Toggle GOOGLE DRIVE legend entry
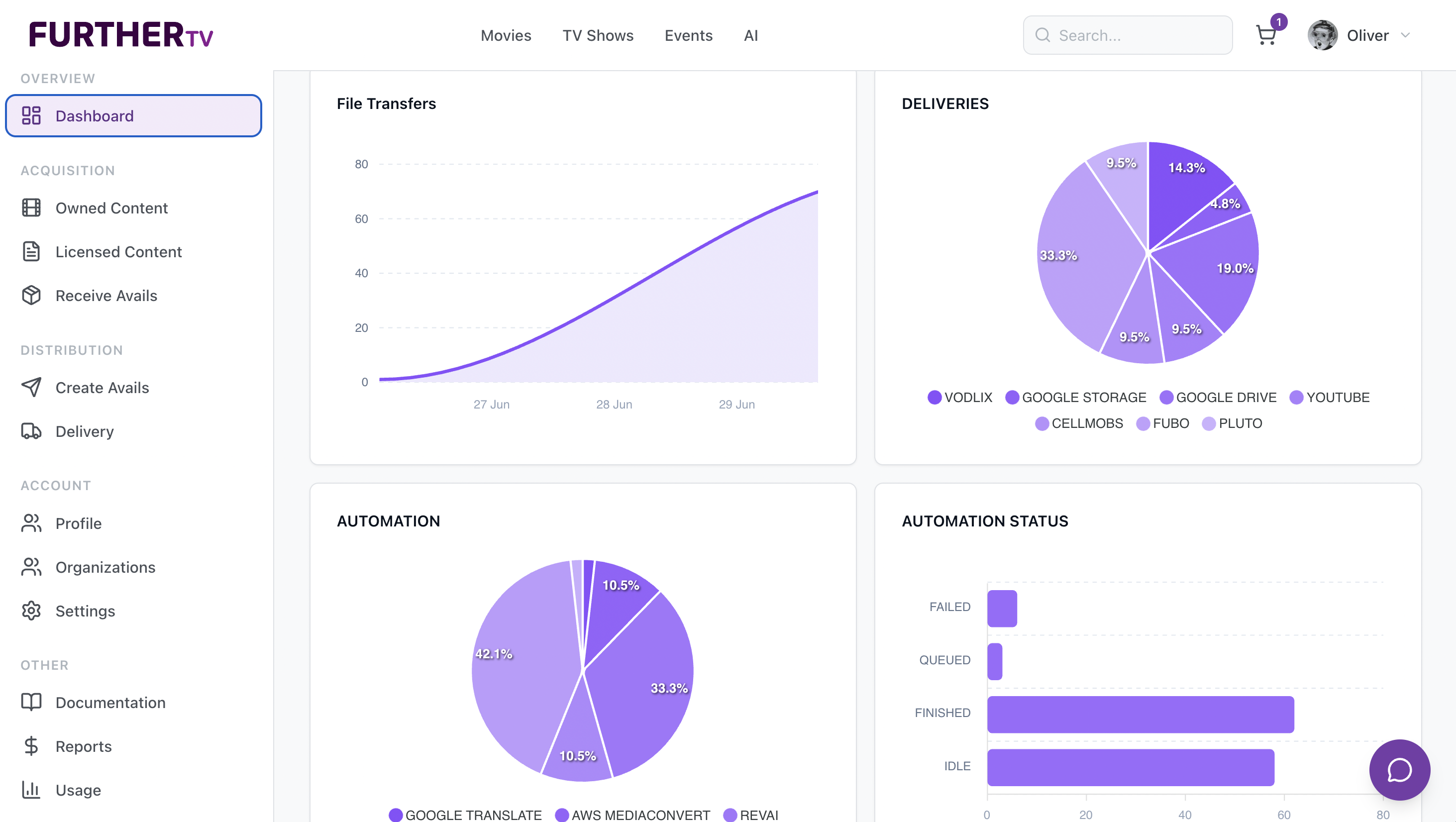This screenshot has width=1456, height=822. (1218, 397)
